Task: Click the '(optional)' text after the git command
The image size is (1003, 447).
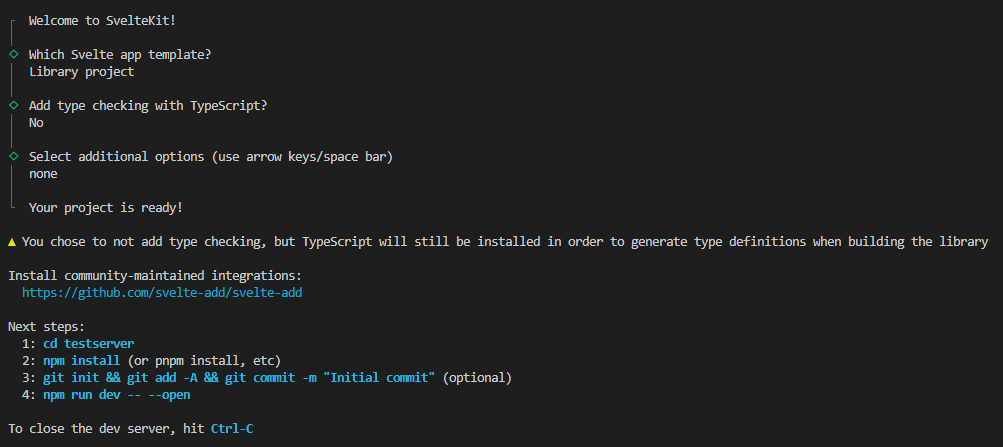Action: [477, 378]
